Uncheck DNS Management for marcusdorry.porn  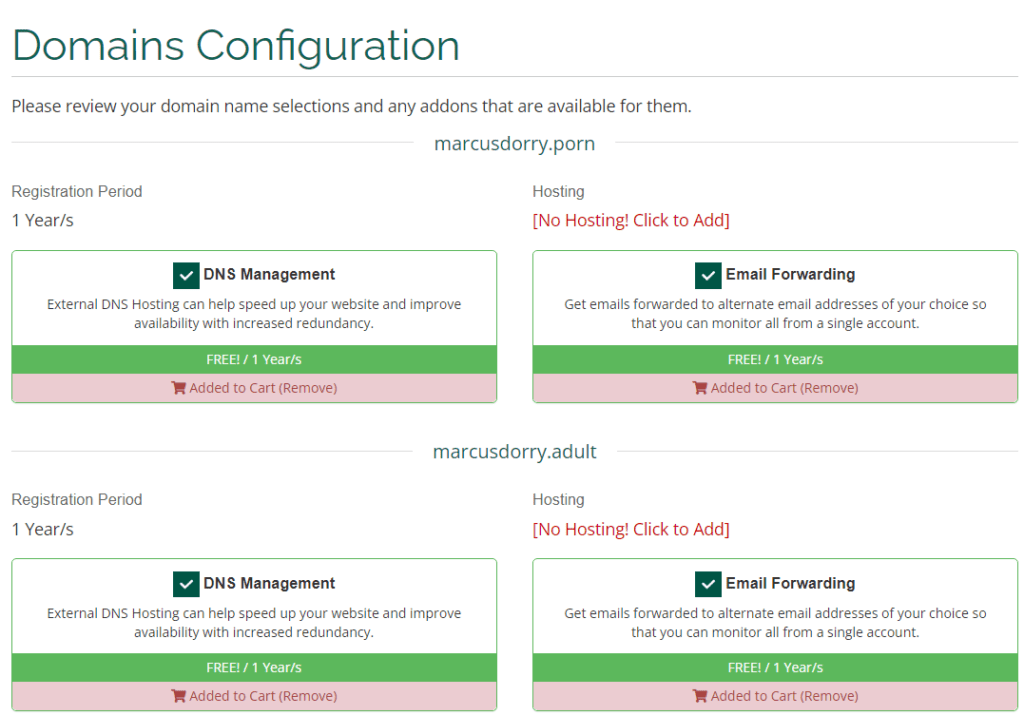click(x=186, y=274)
